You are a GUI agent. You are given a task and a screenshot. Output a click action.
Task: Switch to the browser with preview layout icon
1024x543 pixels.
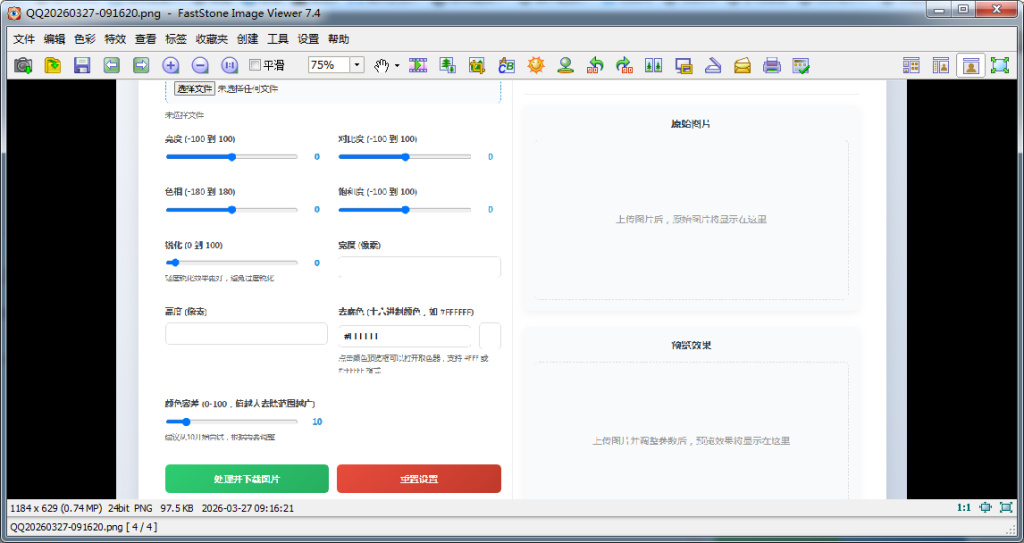[940, 65]
